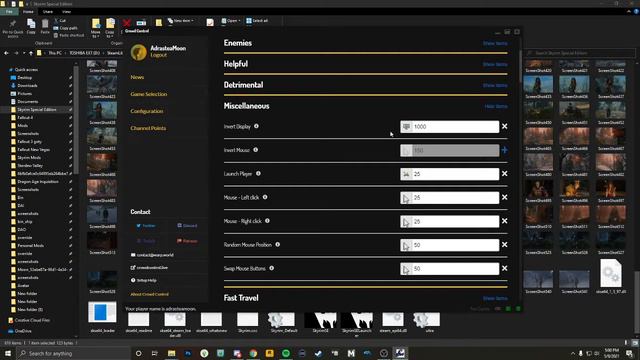Edit the Launch Player price field
The image size is (640, 360).
click(449, 174)
